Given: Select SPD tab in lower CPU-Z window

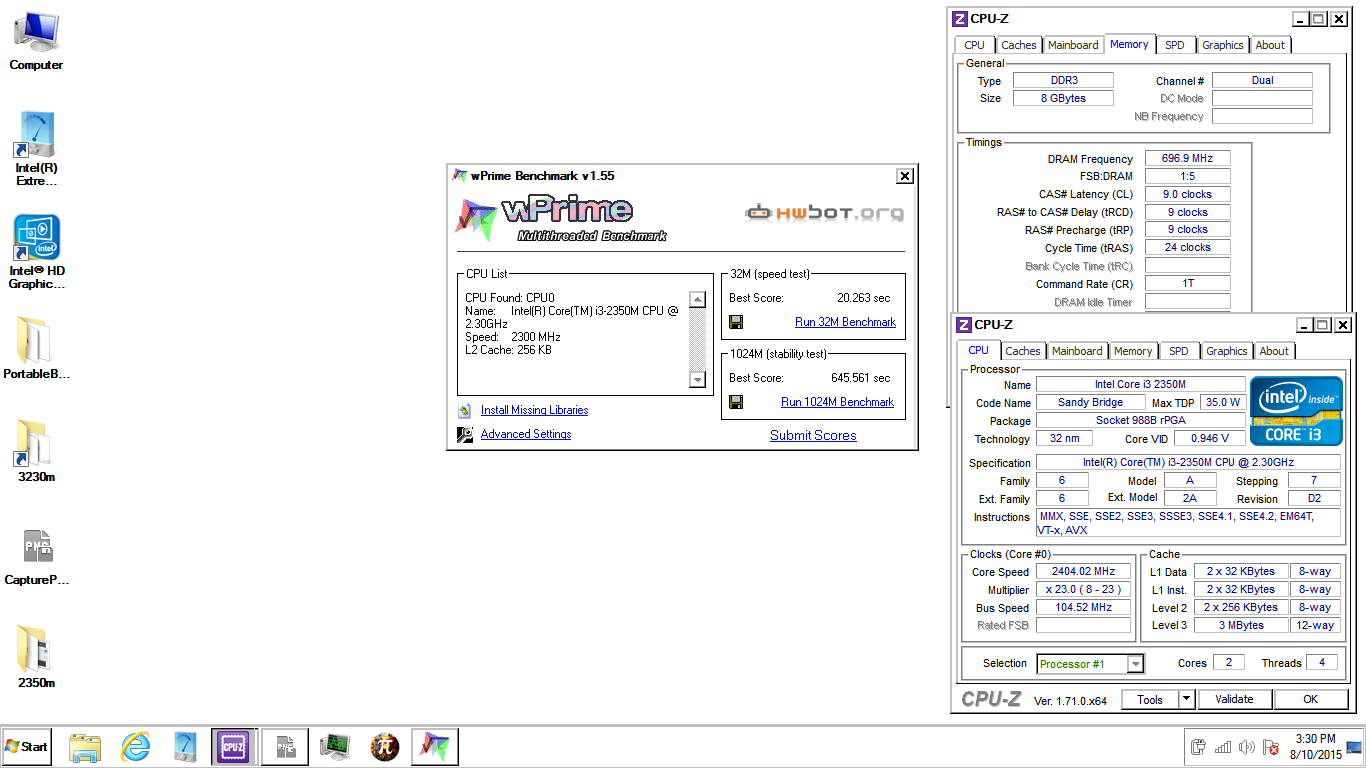Looking at the screenshot, I should [1179, 351].
